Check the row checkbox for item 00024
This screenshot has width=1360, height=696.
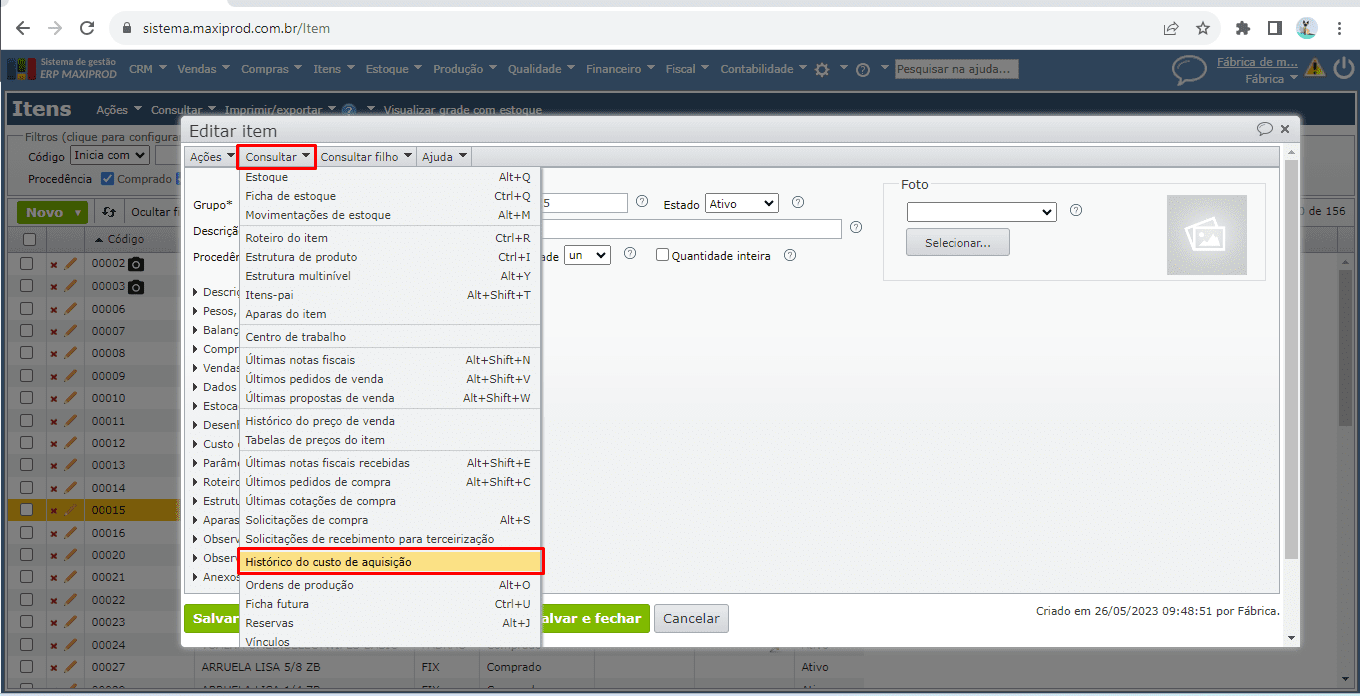tap(29, 645)
